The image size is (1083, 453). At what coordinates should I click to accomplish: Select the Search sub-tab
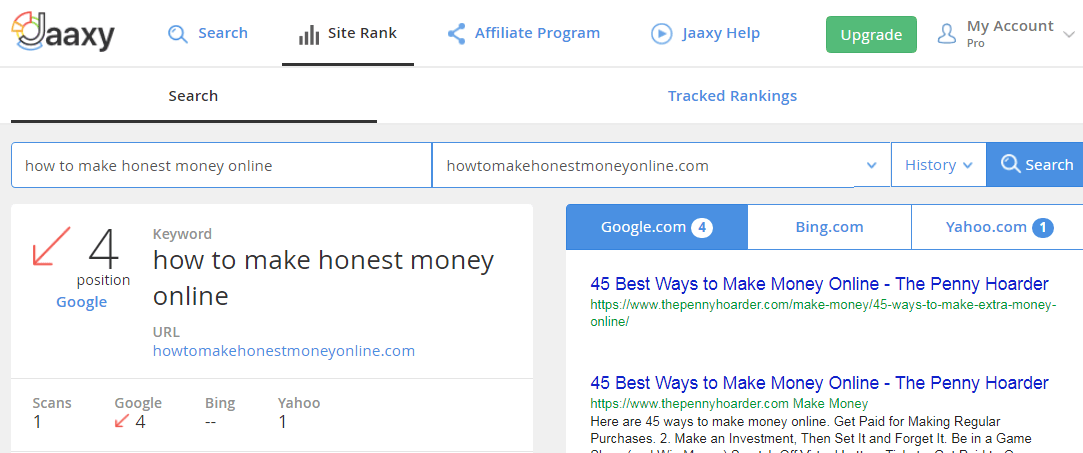[x=193, y=96]
